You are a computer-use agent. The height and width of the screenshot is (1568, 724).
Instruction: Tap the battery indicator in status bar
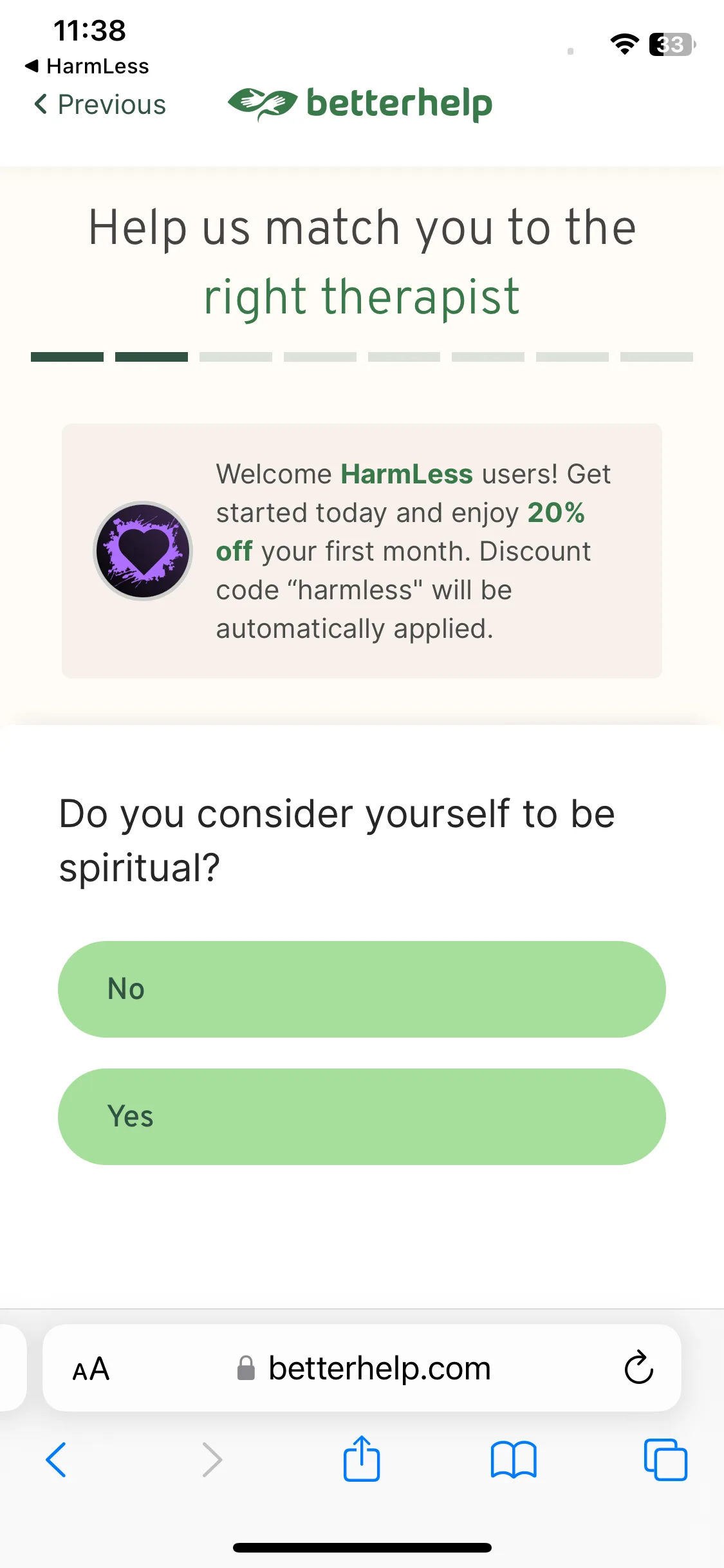tap(672, 44)
